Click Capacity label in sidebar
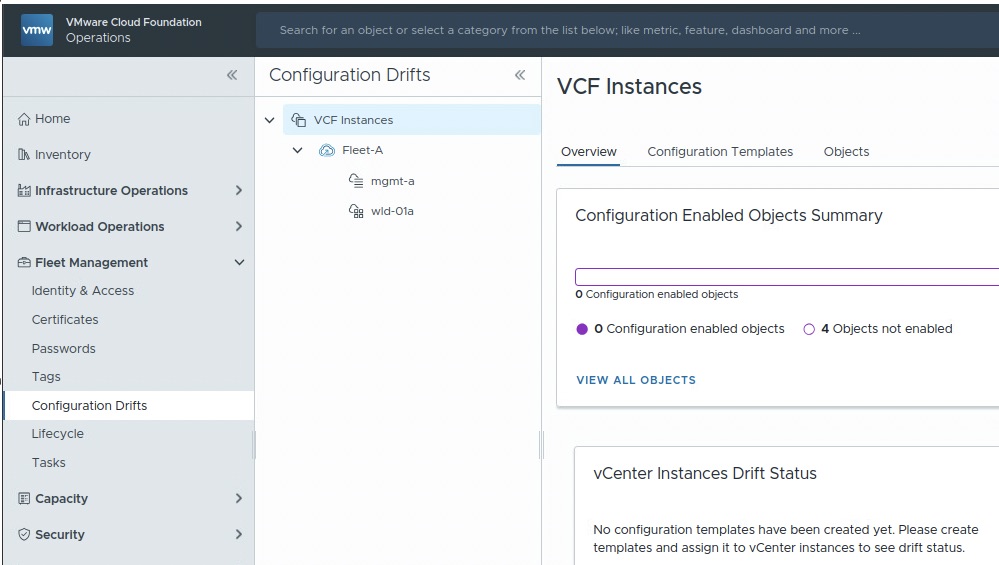This screenshot has width=999, height=565. click(61, 498)
